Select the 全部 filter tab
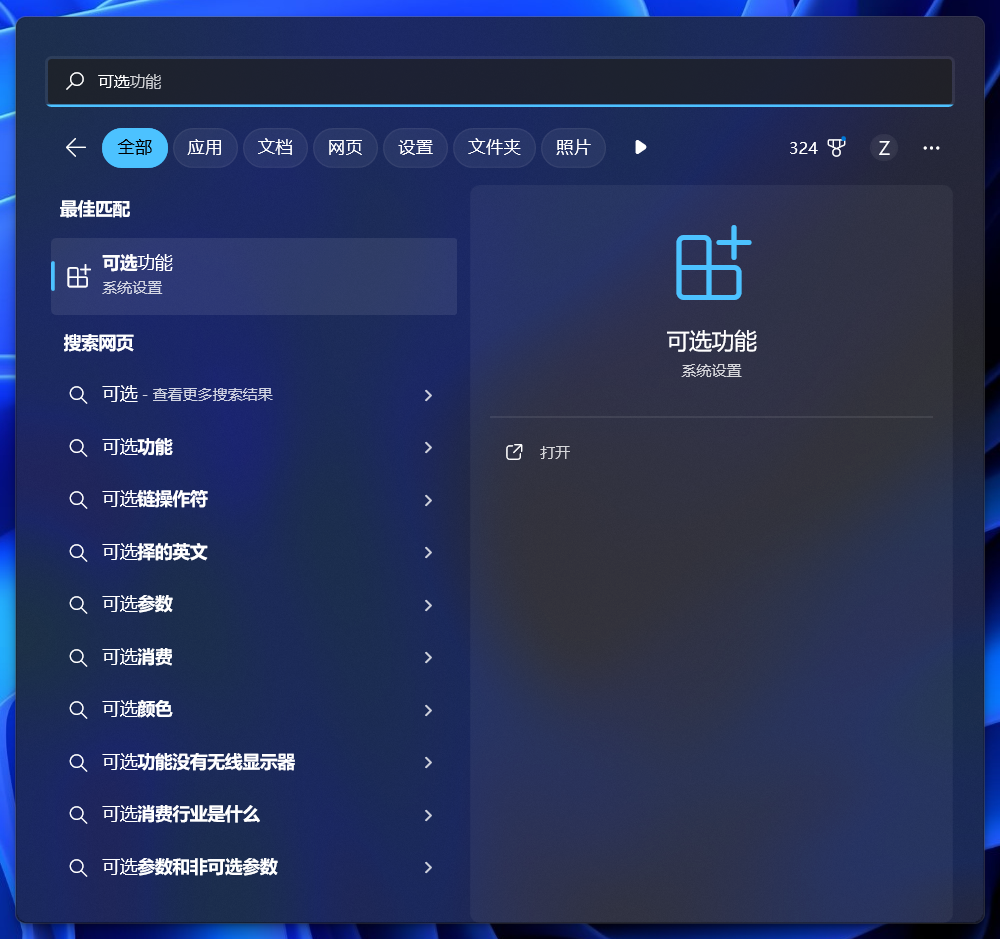Image resolution: width=1000 pixels, height=939 pixels. pyautogui.click(x=135, y=148)
